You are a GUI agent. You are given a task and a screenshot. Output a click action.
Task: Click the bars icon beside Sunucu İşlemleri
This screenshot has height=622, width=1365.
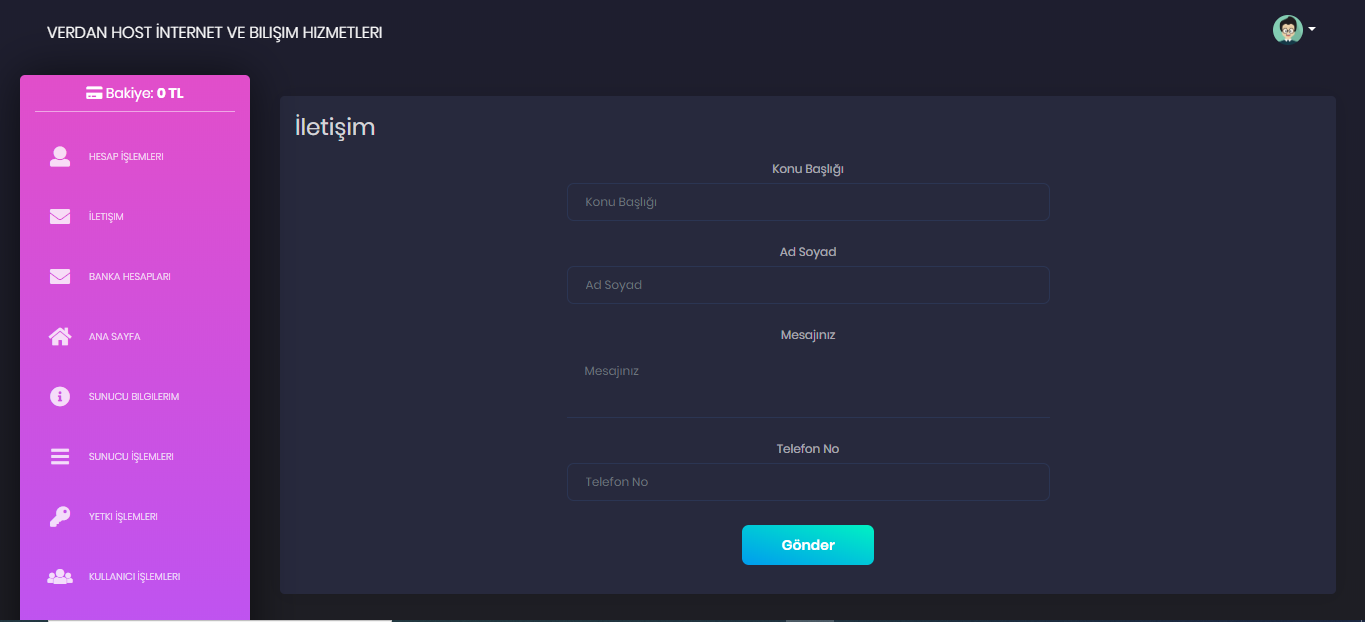[x=60, y=457]
